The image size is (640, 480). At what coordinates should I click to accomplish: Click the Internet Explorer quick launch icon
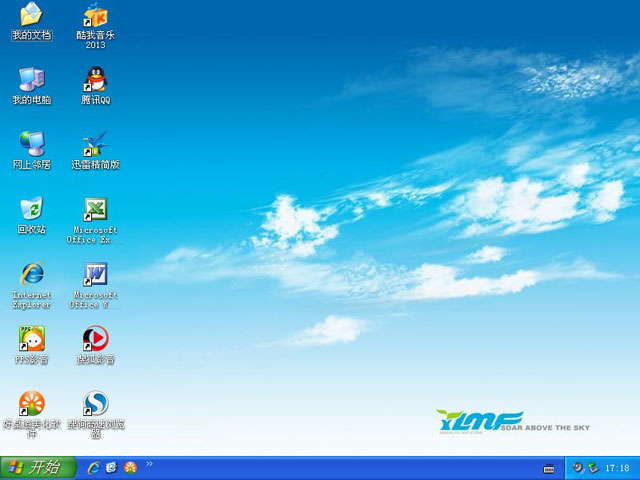click(x=94, y=468)
